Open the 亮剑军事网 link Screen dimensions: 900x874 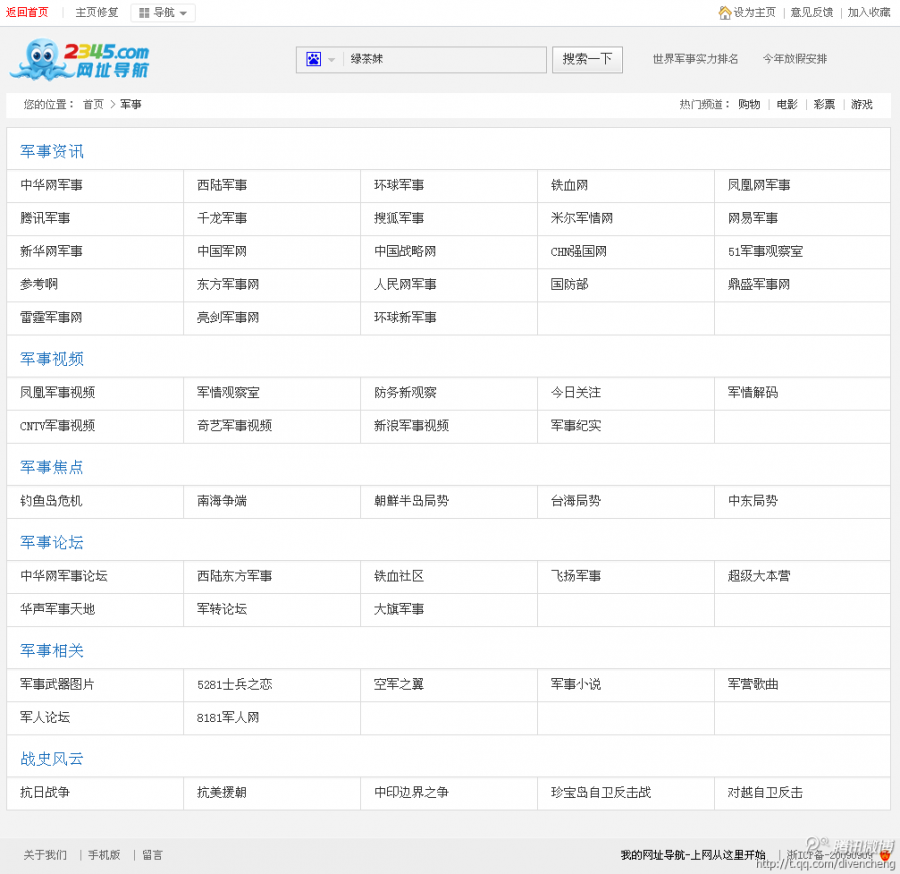click(228, 317)
